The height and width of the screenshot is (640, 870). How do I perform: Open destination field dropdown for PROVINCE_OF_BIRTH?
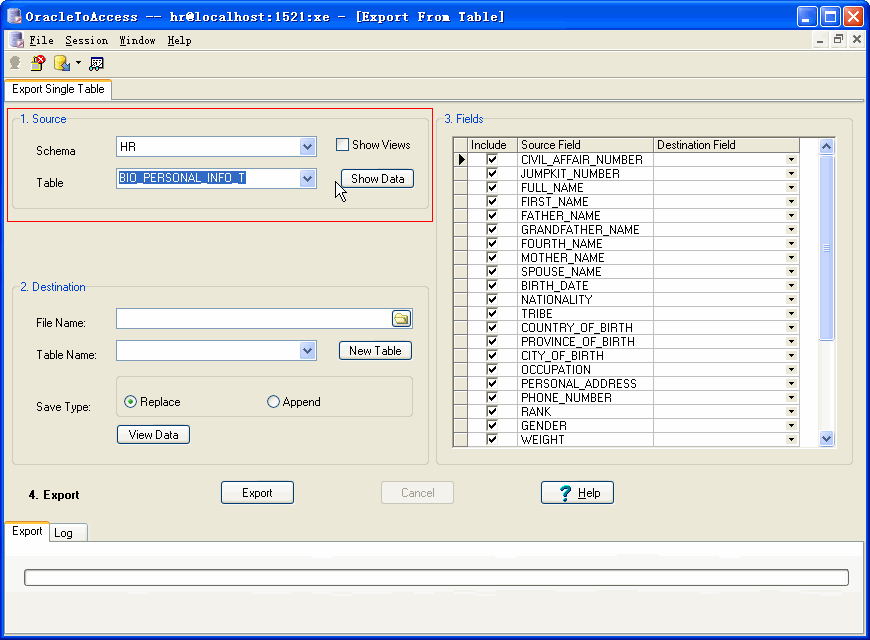pos(791,341)
